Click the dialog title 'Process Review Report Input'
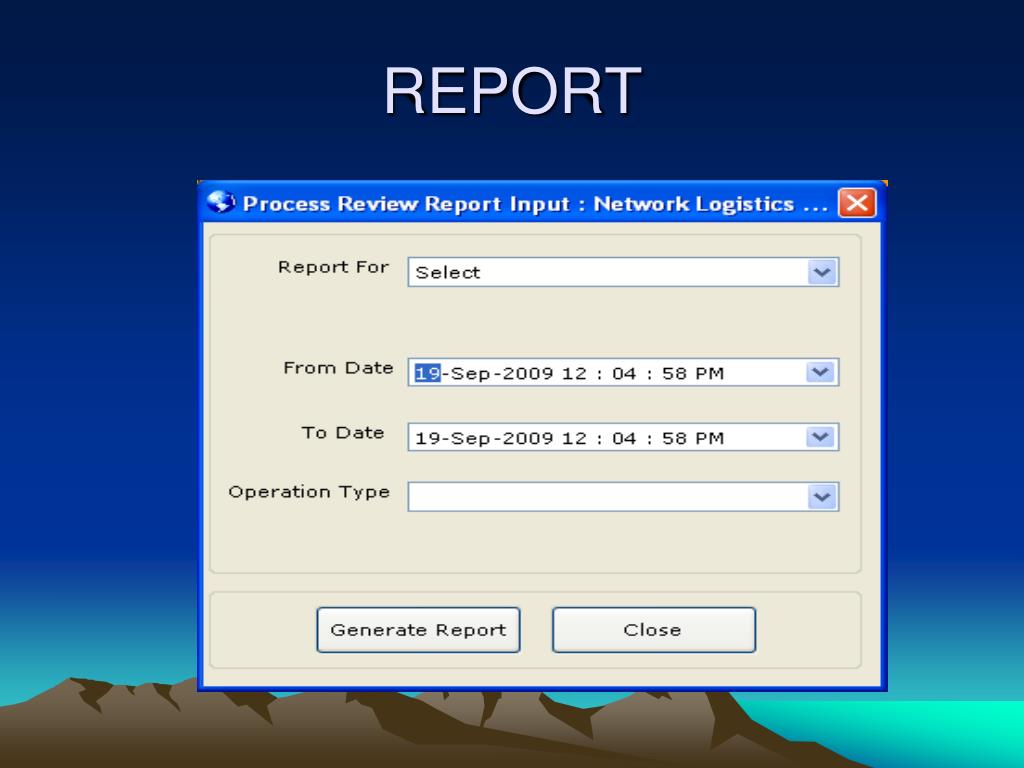Screen dimensions: 1024x768 [406, 204]
